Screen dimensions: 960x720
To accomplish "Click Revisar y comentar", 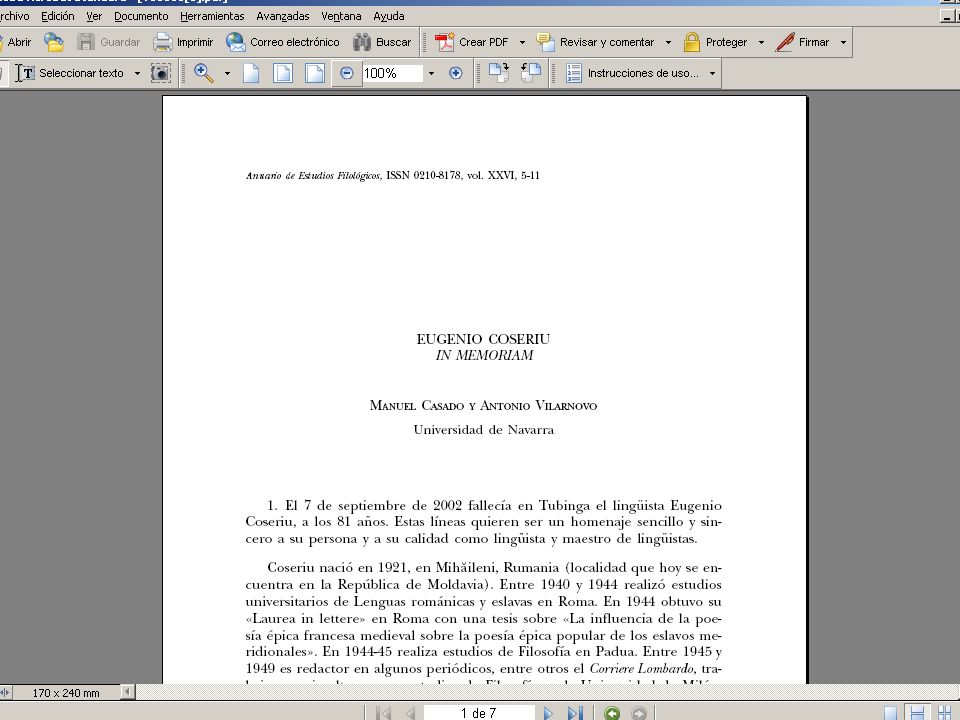I will pos(596,42).
